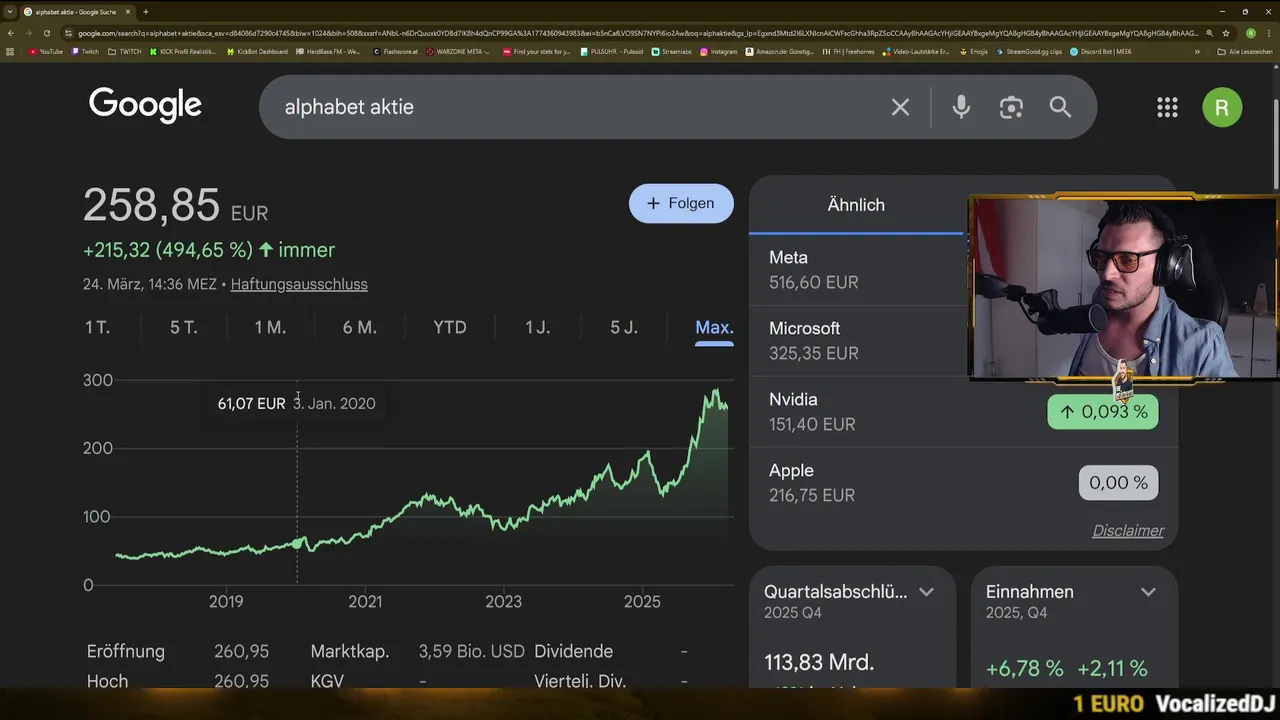Open the Google apps grid
The height and width of the screenshot is (720, 1280).
(x=1167, y=107)
